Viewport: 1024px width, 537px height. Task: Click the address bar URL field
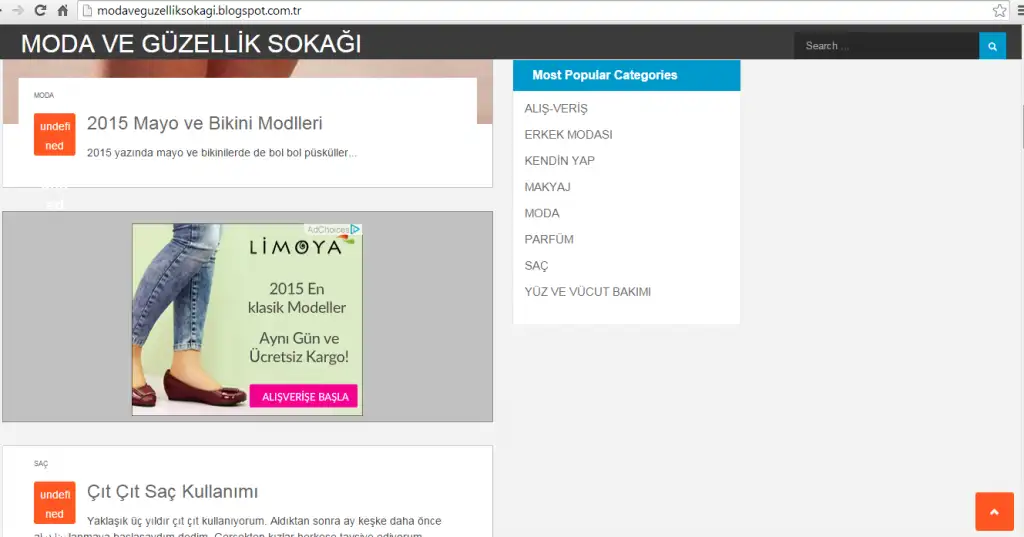pos(500,10)
